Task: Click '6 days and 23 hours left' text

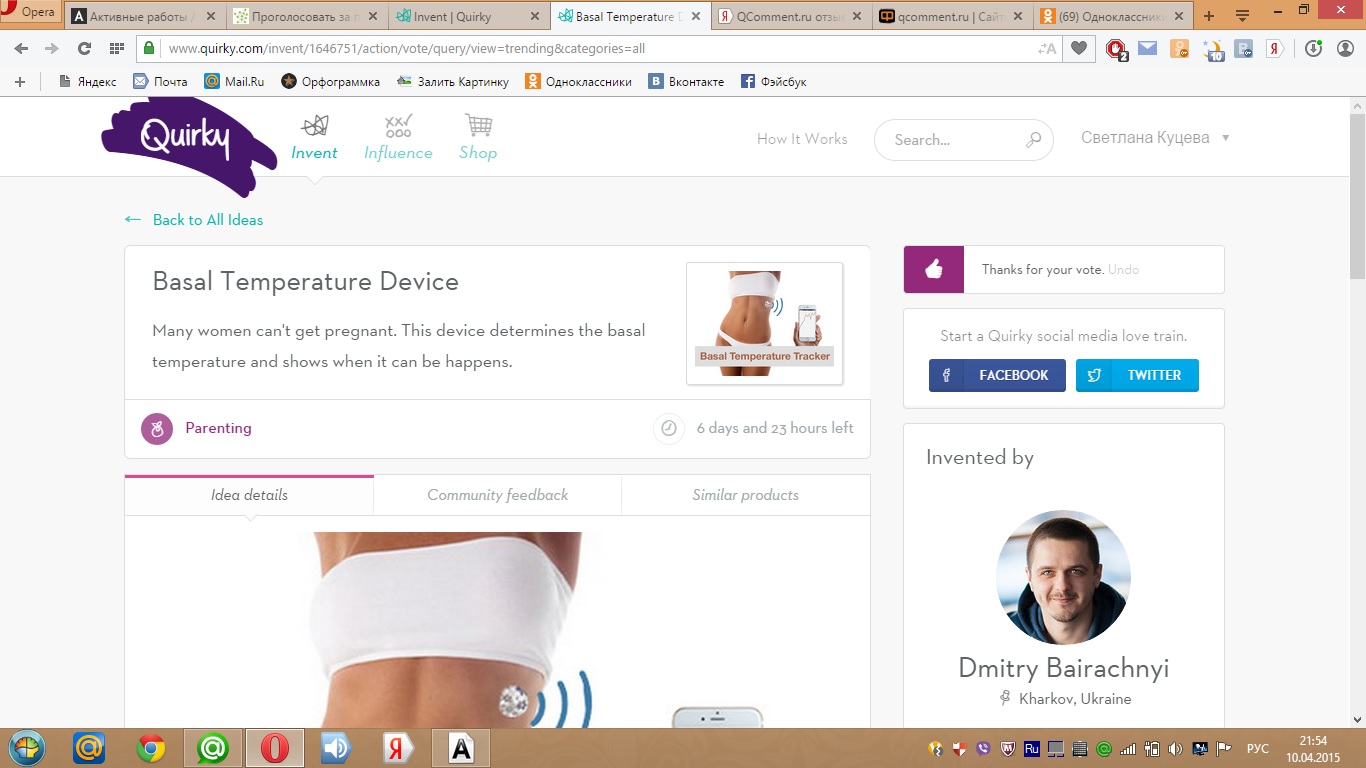Action: point(775,428)
